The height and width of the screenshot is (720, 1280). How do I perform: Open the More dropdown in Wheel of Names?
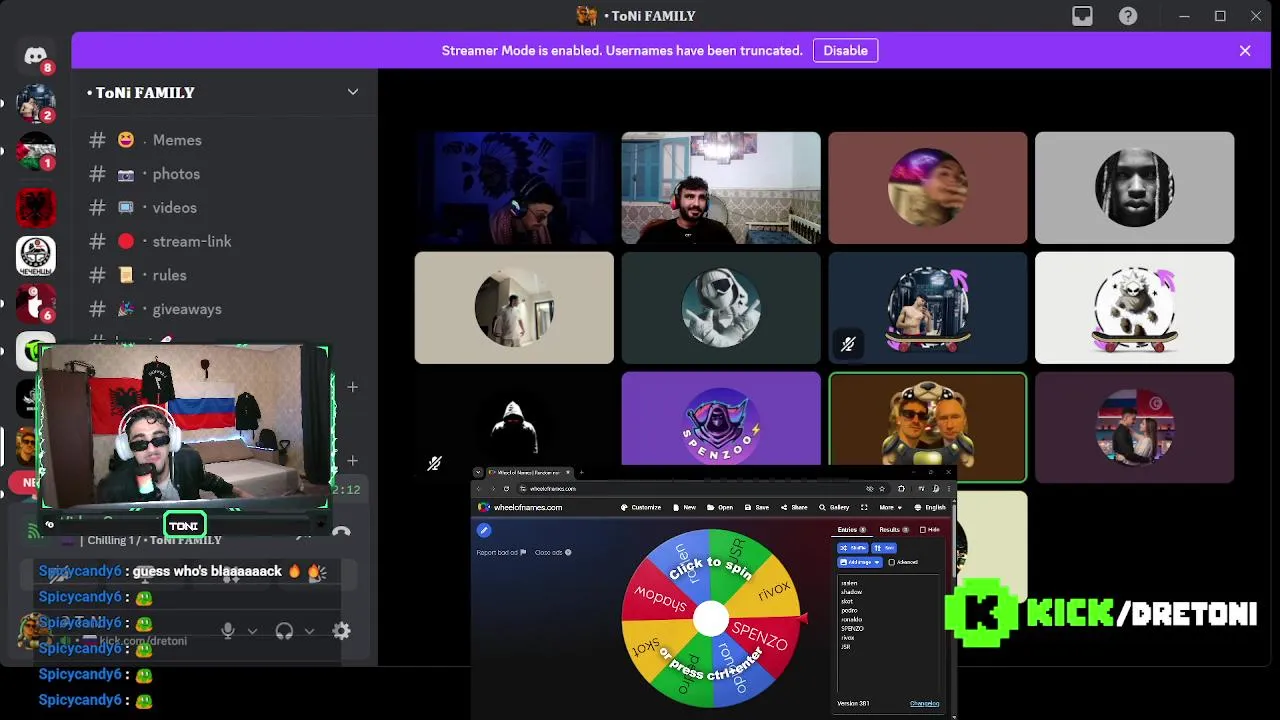tap(890, 507)
